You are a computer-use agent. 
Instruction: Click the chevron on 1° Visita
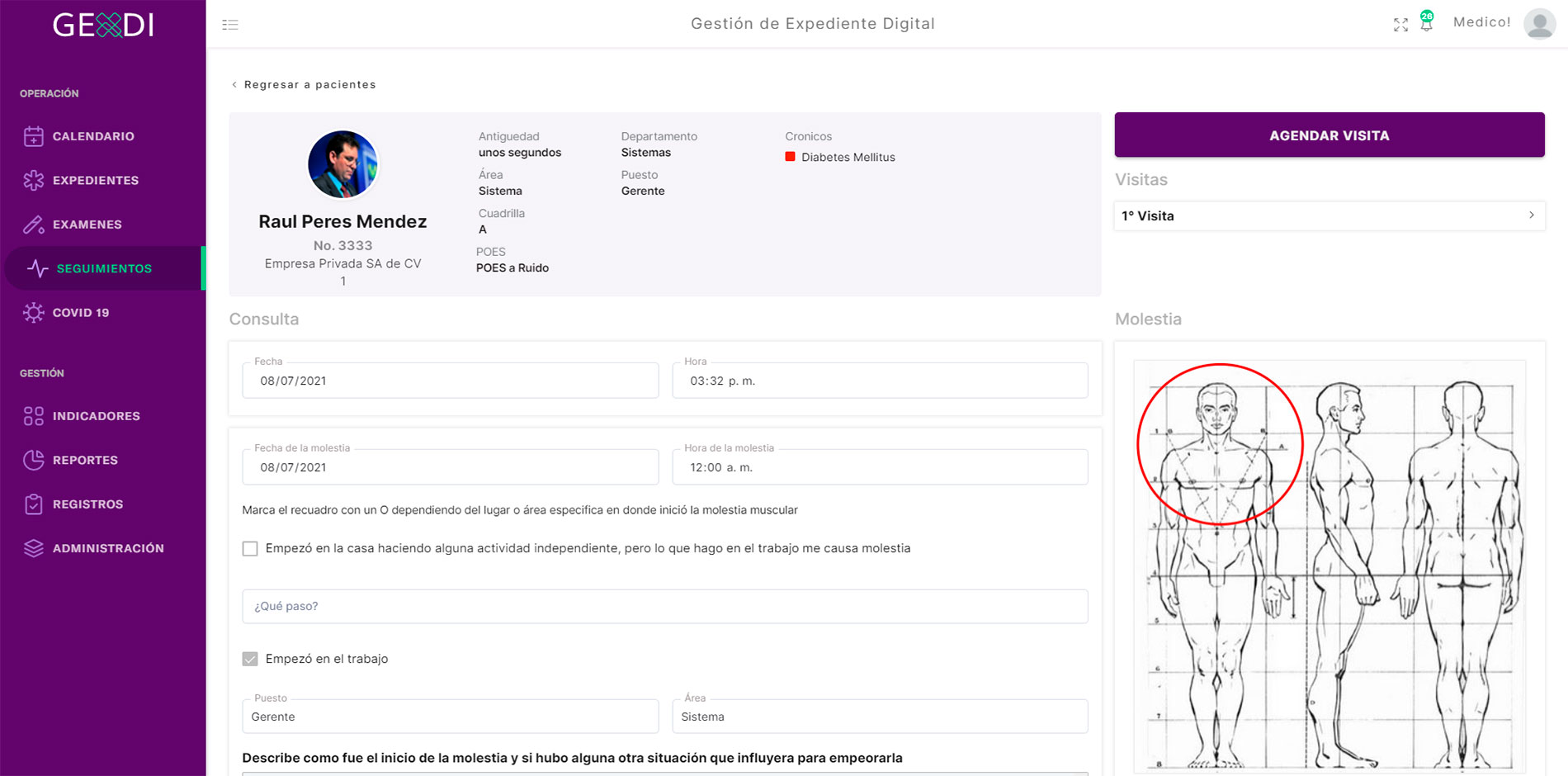pyautogui.click(x=1531, y=215)
